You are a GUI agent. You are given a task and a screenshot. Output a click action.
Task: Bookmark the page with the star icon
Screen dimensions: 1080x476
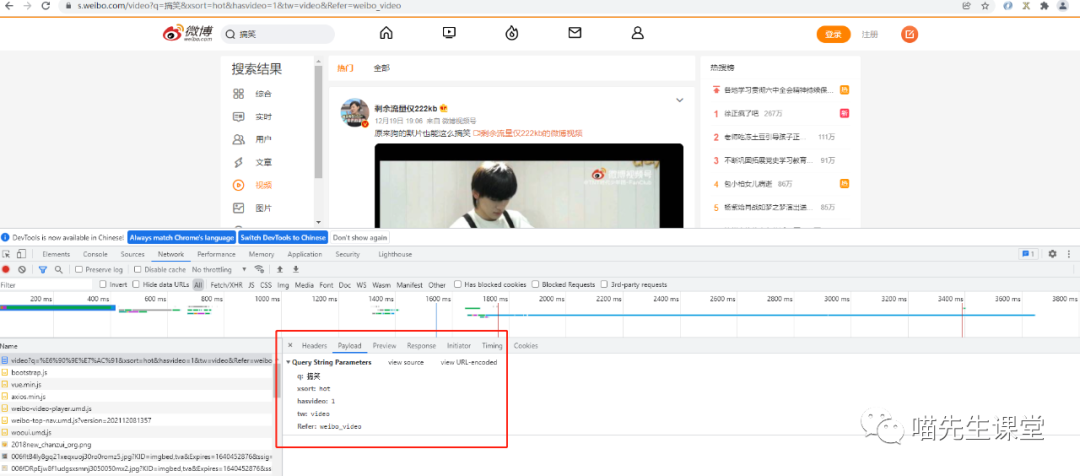[986, 6]
